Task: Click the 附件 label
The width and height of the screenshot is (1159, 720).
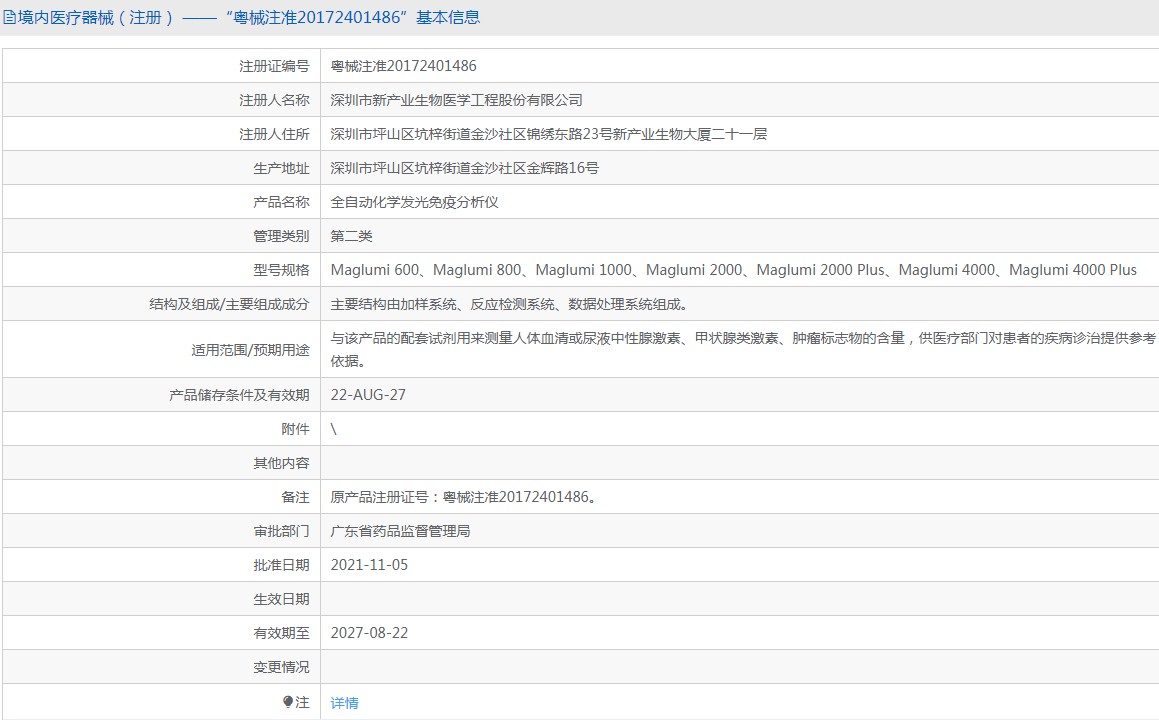Action: 295,429
